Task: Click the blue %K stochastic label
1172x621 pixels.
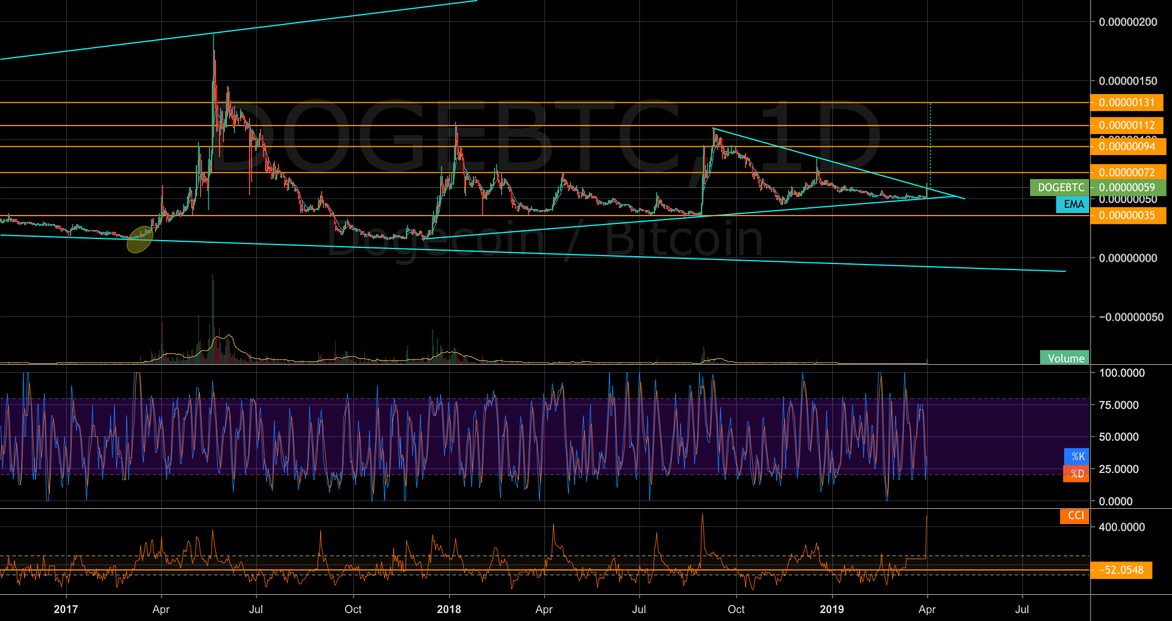Action: point(1077,455)
